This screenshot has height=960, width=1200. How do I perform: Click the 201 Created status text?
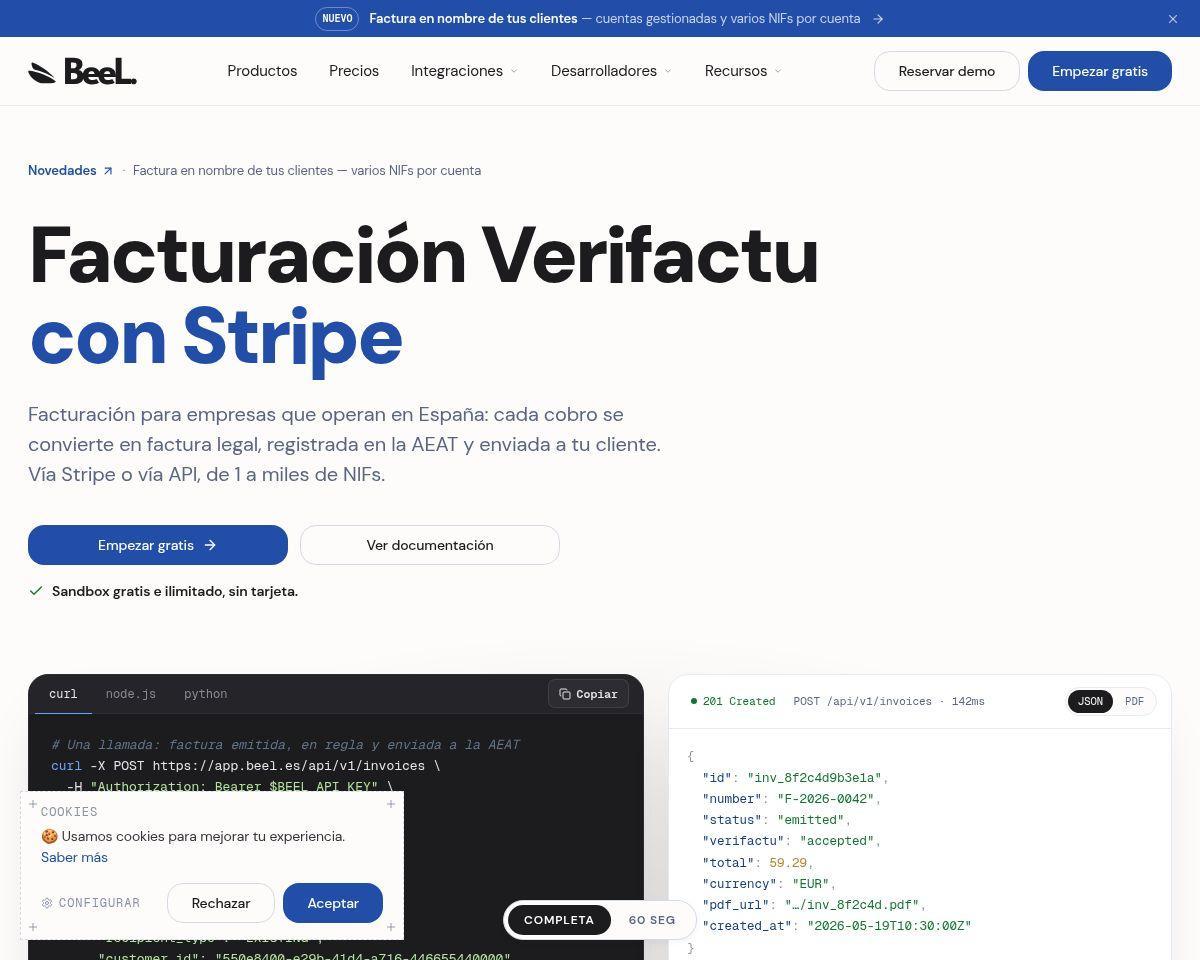point(739,701)
